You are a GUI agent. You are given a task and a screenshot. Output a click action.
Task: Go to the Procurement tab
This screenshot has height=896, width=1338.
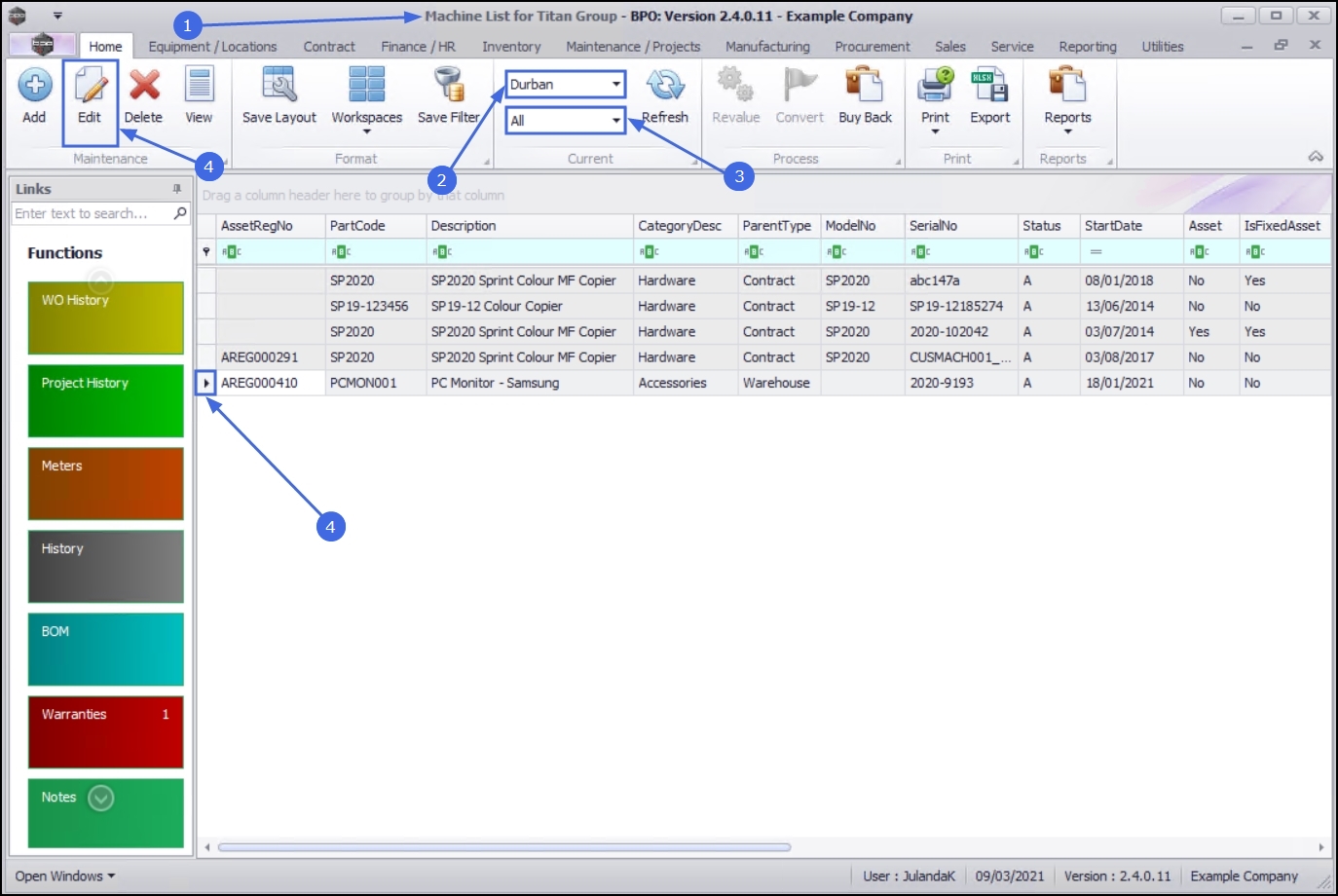tap(873, 46)
